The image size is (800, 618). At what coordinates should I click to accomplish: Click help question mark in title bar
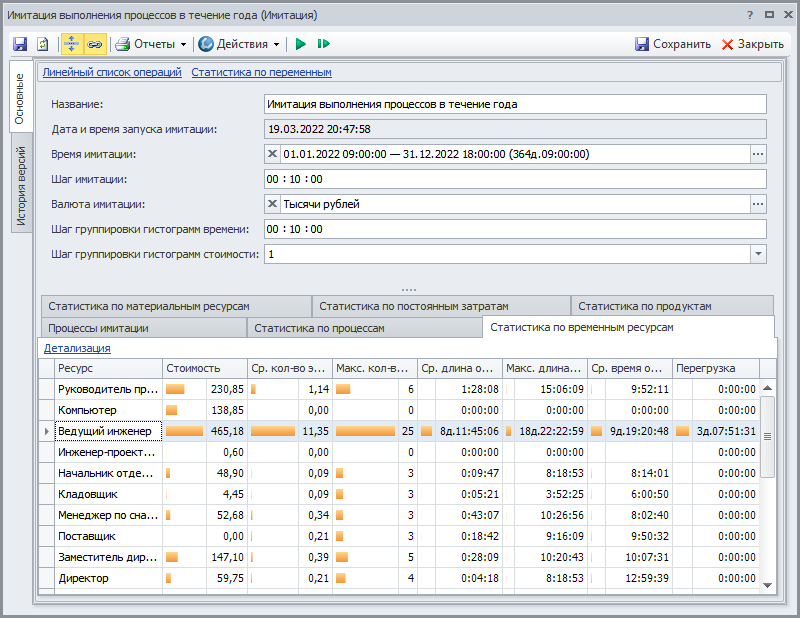tap(750, 15)
